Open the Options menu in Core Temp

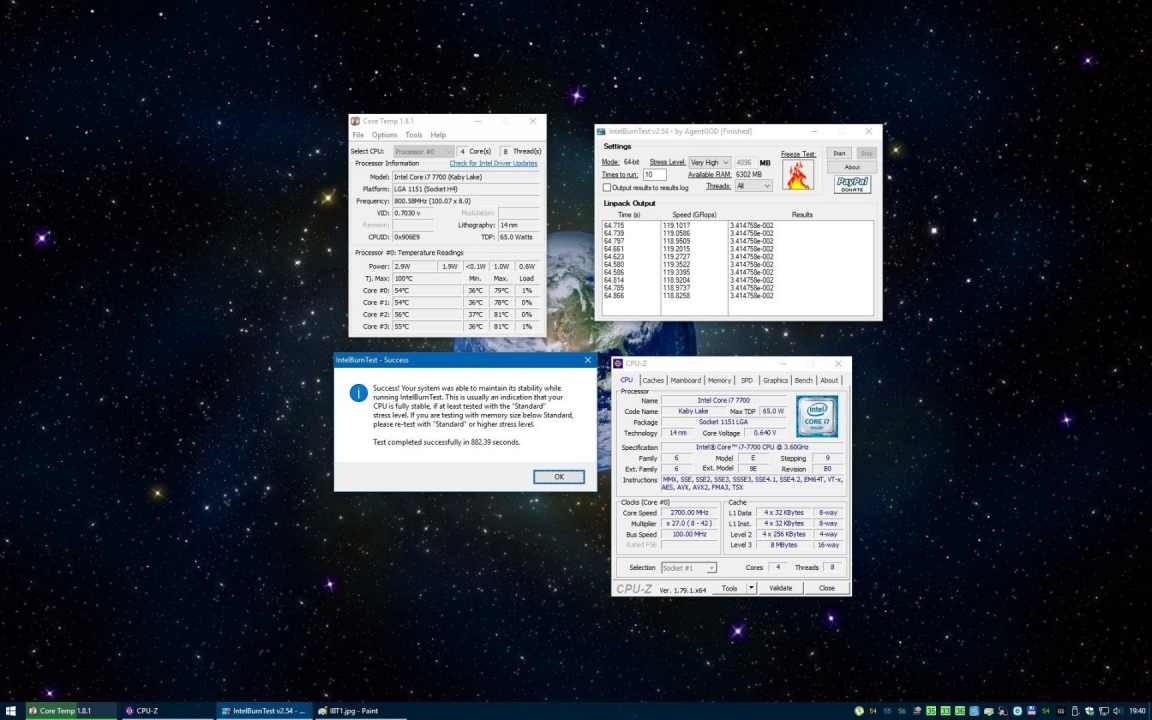384,135
